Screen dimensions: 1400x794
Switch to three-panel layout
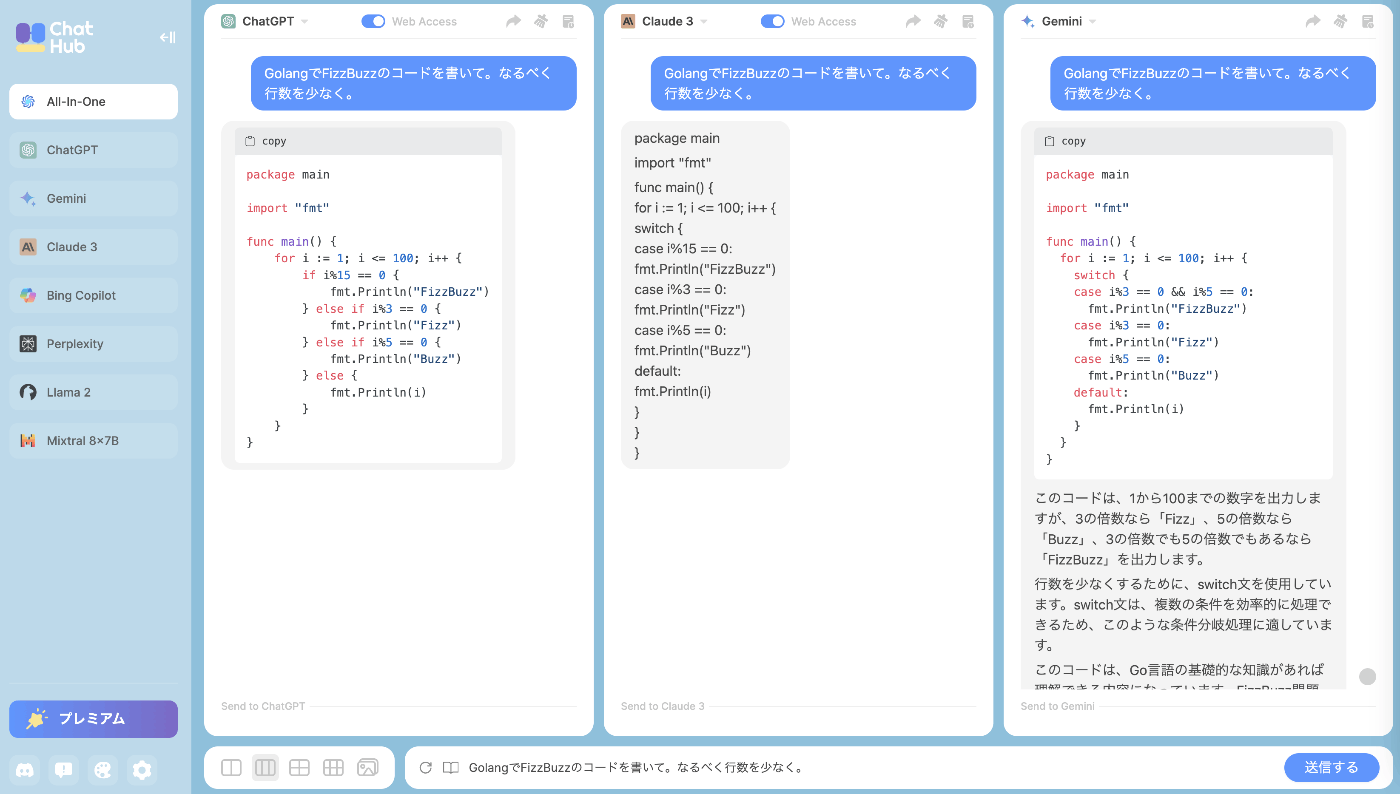[265, 768]
